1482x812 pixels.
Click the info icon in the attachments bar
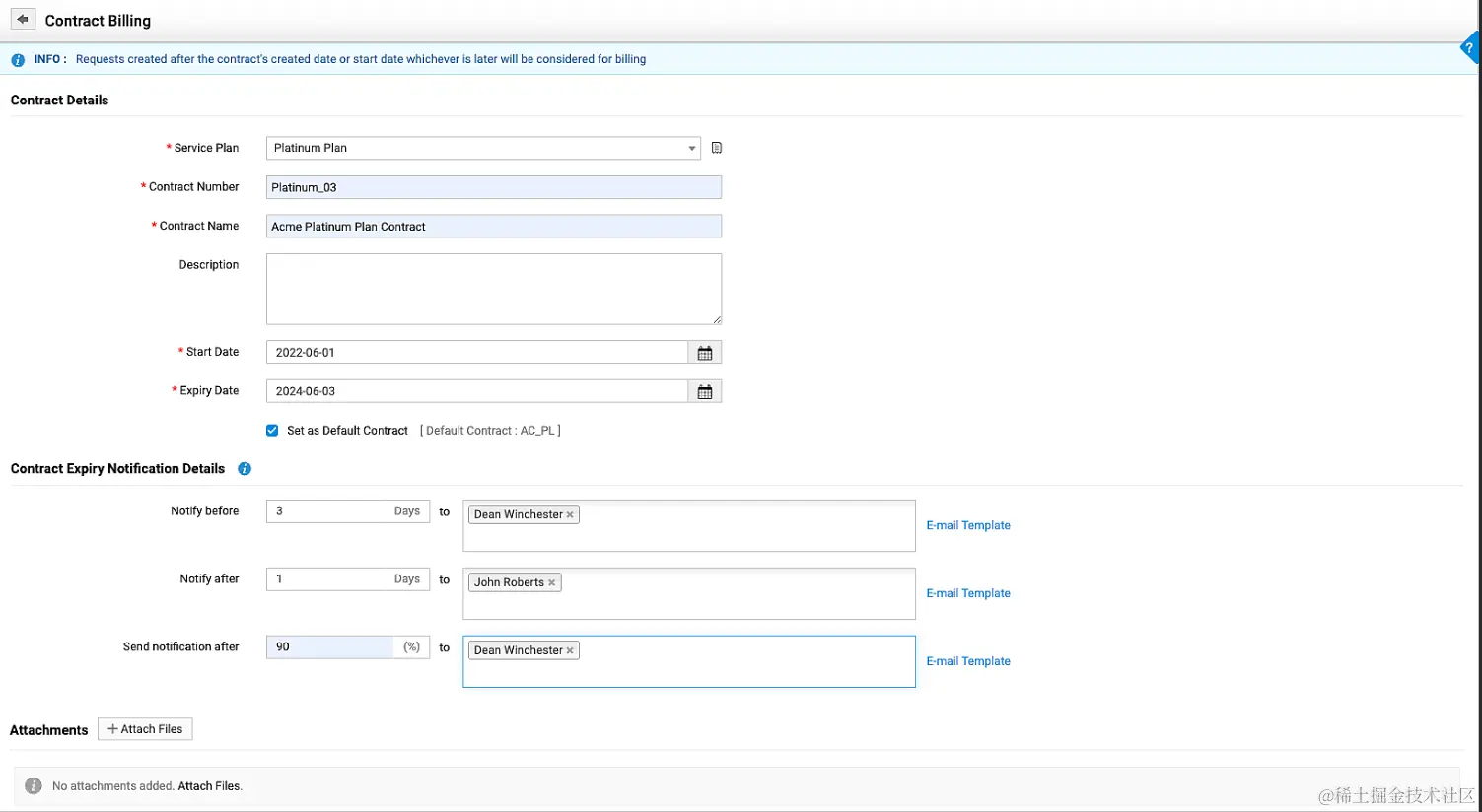(33, 785)
